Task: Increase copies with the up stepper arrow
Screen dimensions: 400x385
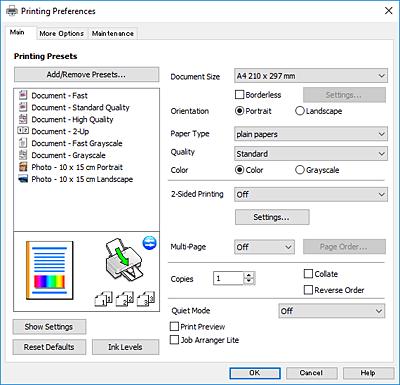Action: 249,275
